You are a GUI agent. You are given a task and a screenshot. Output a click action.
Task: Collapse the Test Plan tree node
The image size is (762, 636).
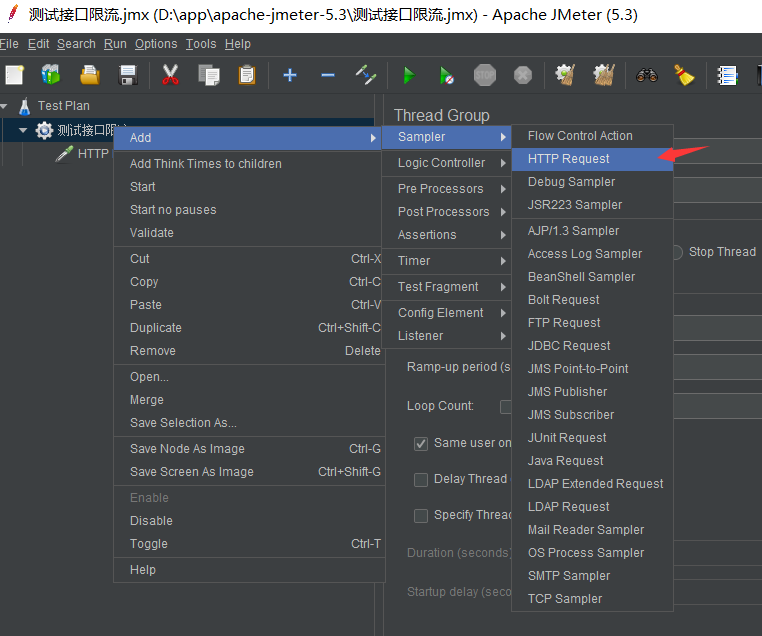point(4,106)
